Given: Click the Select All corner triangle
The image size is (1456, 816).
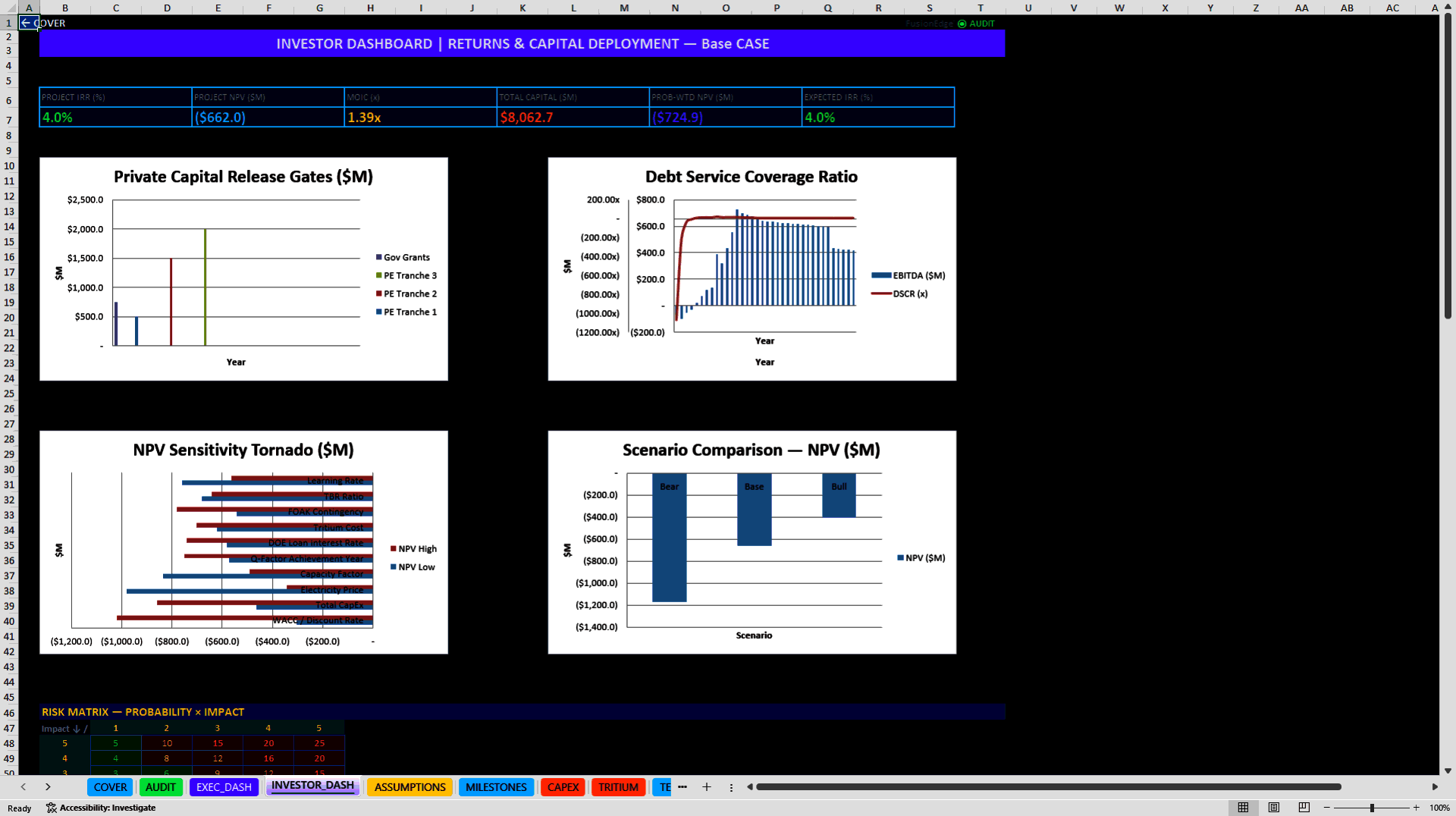Looking at the screenshot, I should pos(9,8).
